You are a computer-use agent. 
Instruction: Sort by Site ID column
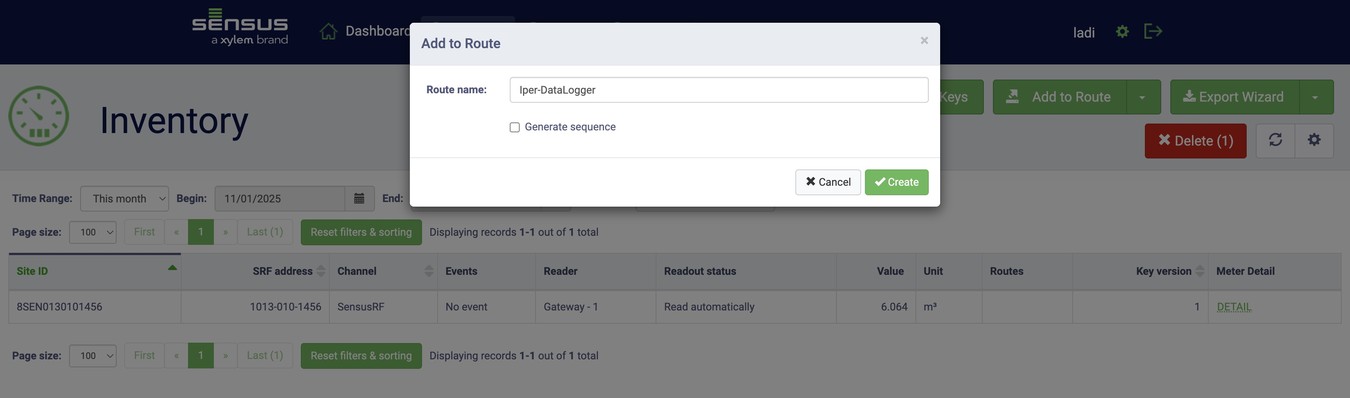tap(95, 271)
